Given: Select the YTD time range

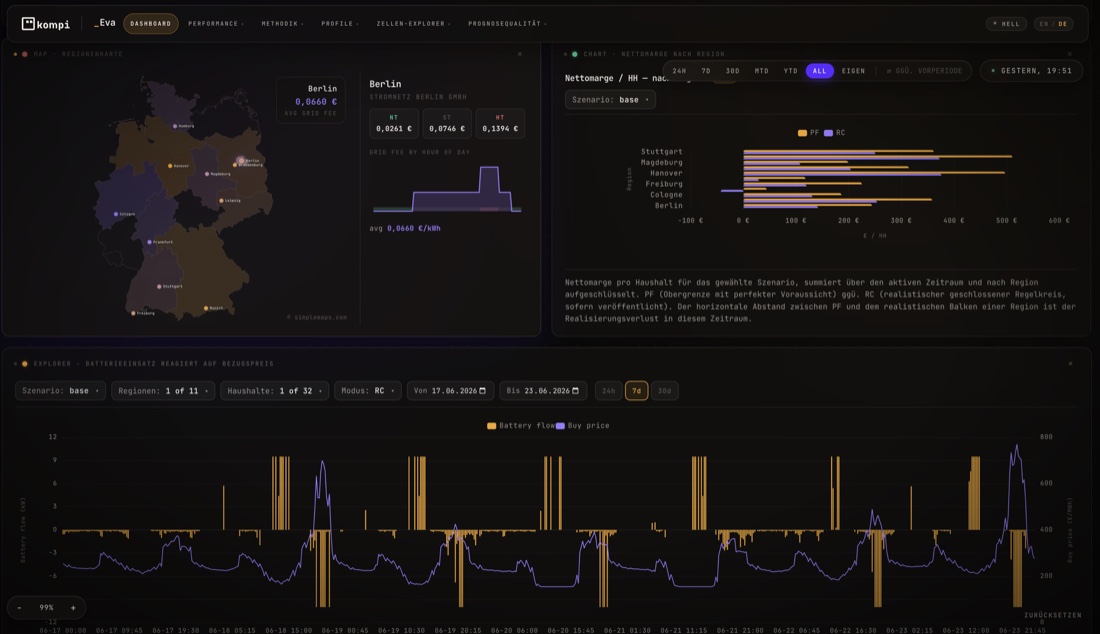Looking at the screenshot, I should tap(791, 71).
